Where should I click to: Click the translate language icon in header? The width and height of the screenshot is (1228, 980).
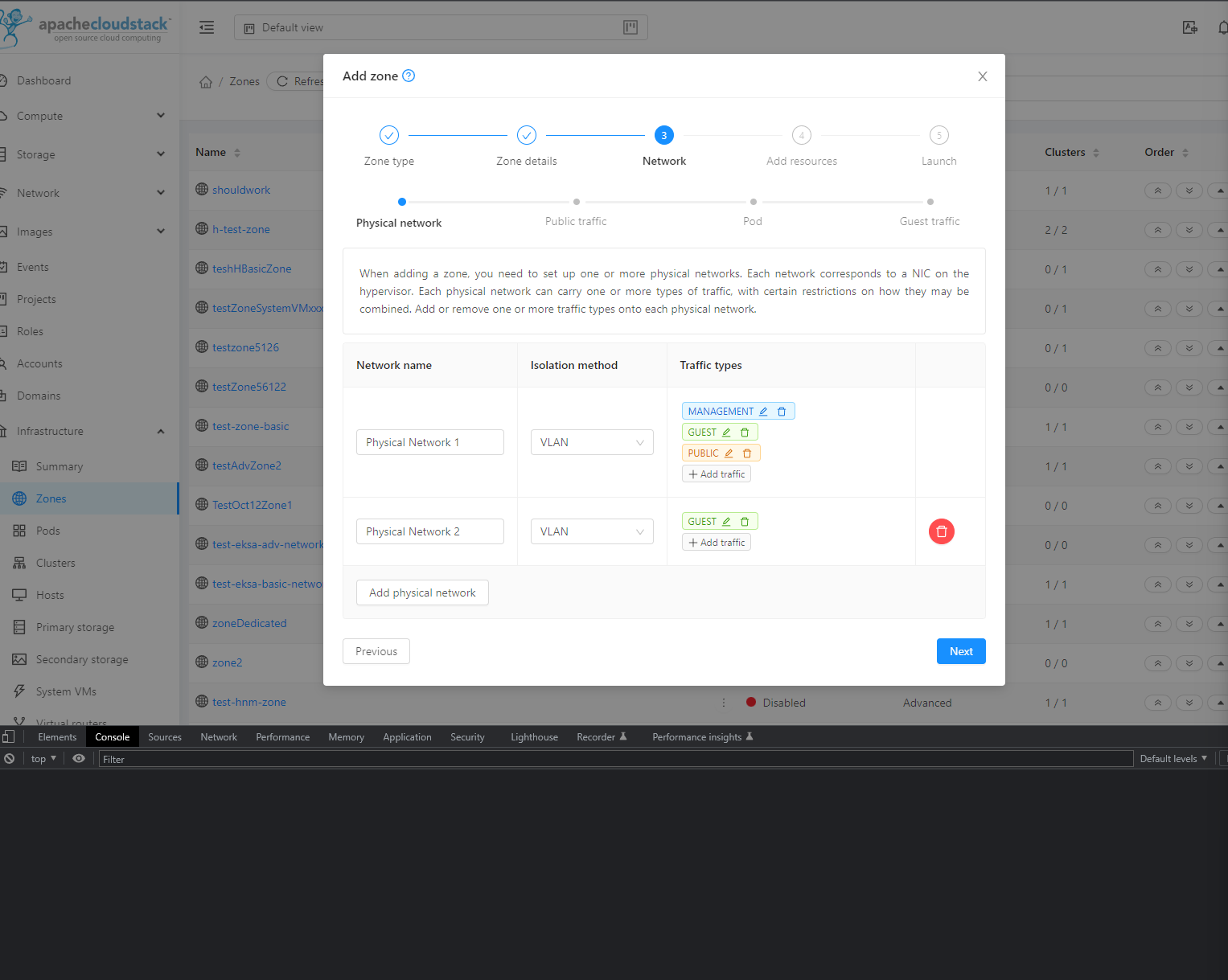[1190, 27]
